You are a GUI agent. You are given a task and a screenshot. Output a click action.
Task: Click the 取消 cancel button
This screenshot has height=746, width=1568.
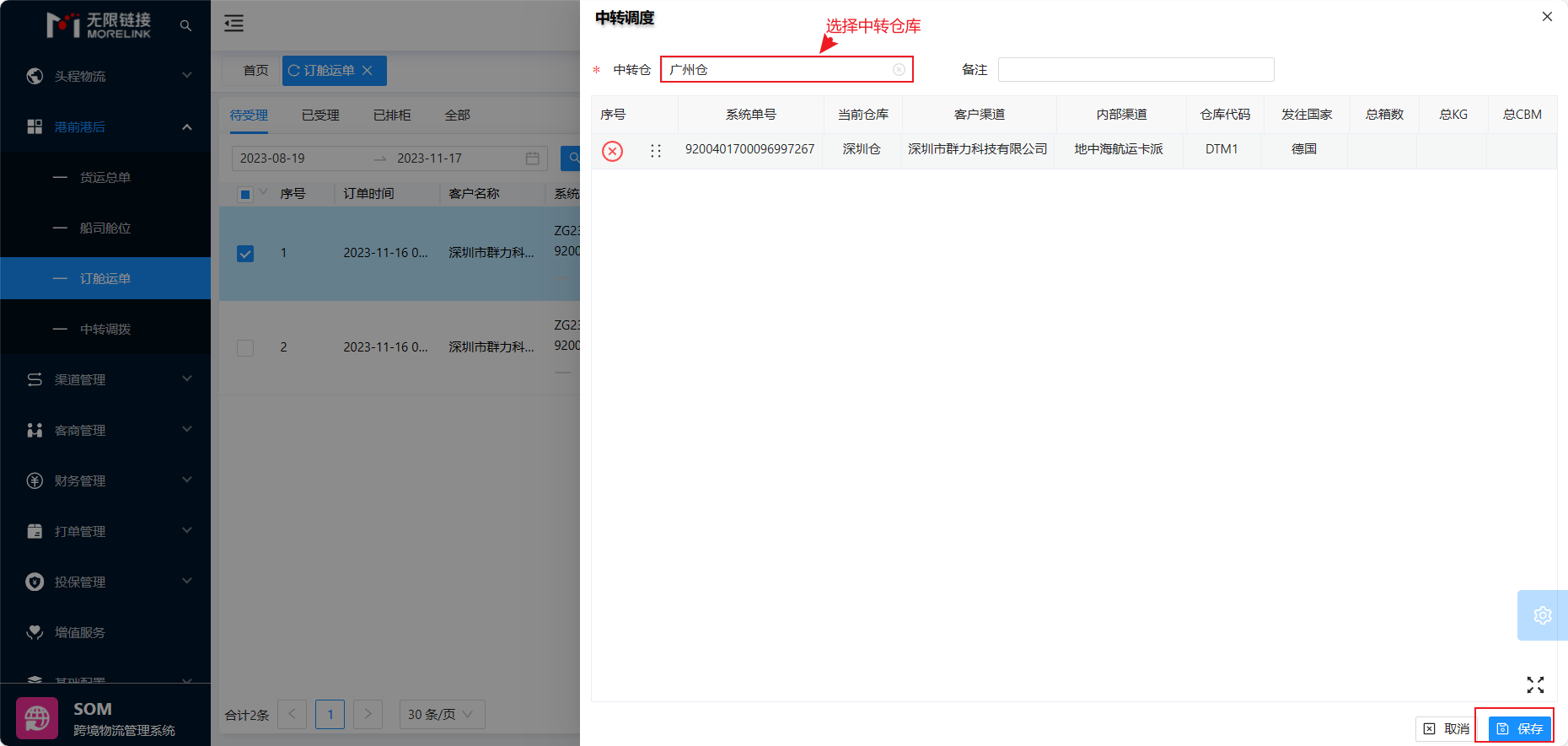click(x=1447, y=728)
